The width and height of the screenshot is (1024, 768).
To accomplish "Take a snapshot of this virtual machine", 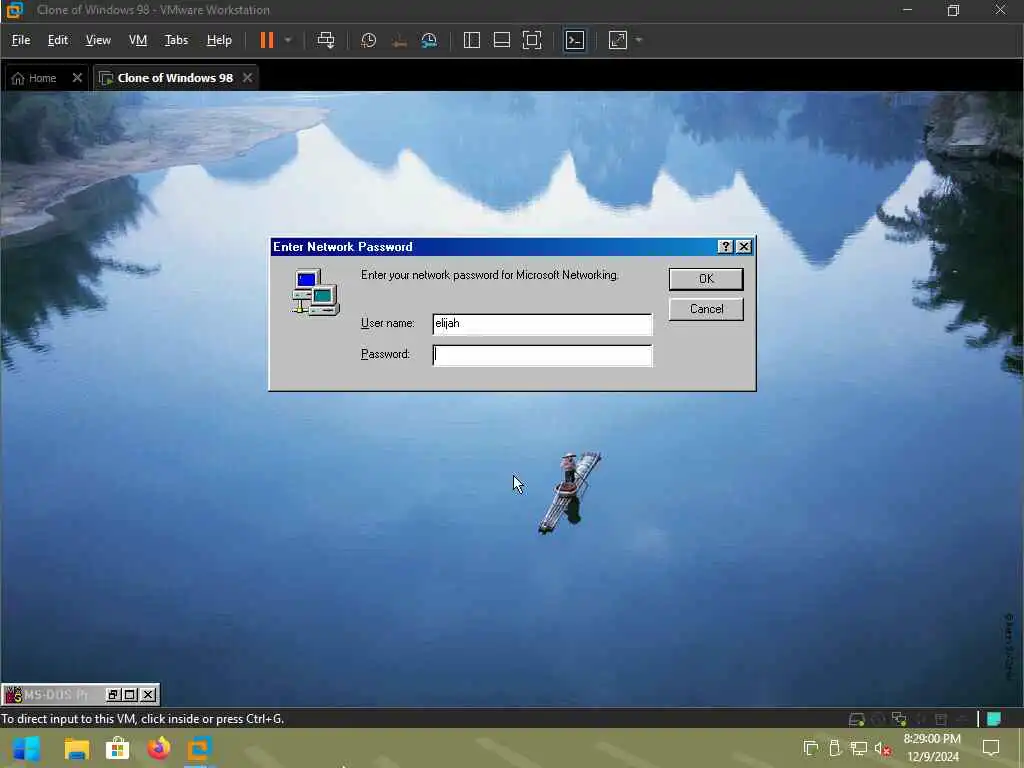I will [x=369, y=40].
